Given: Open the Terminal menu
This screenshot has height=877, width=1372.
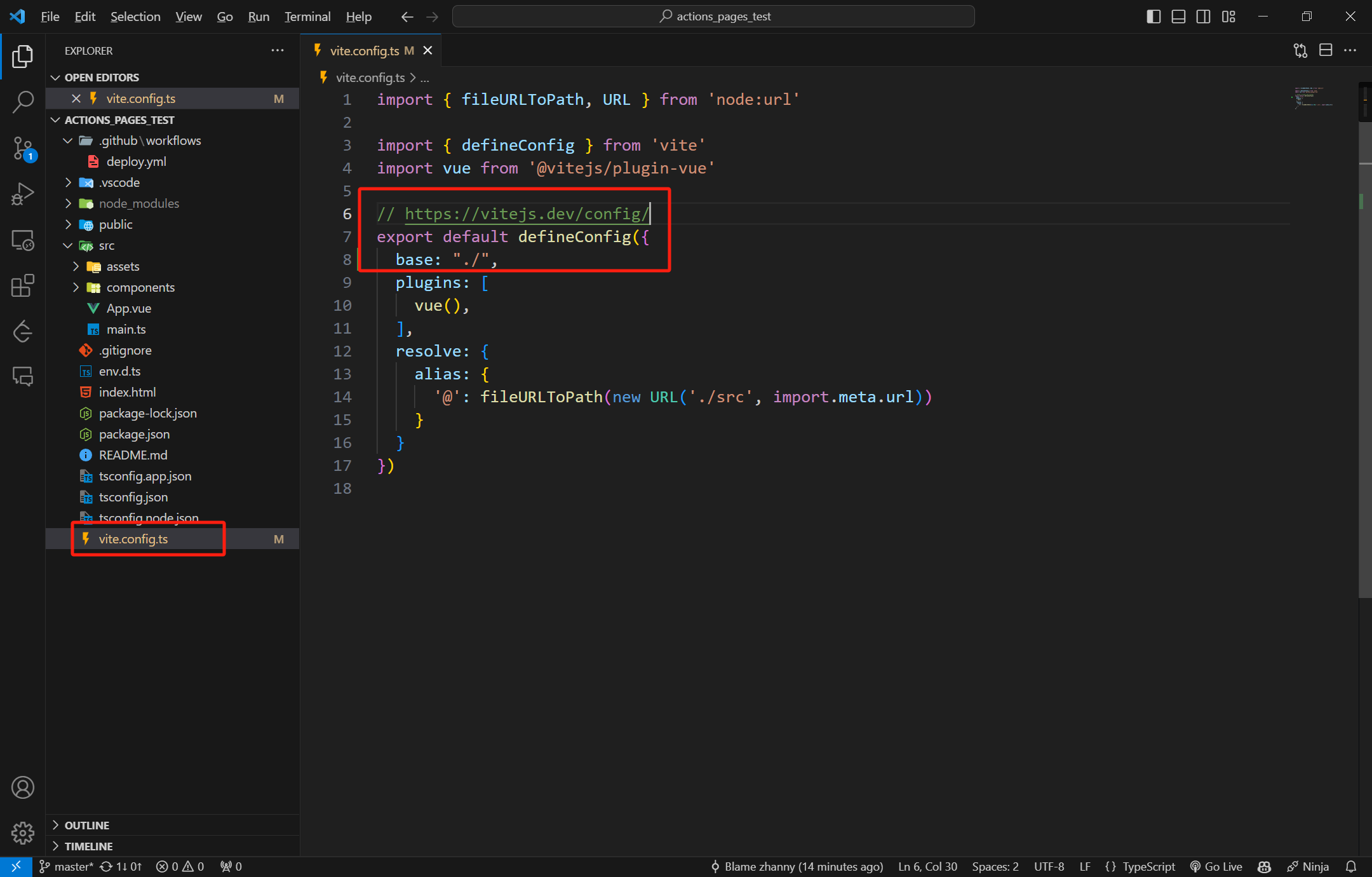Looking at the screenshot, I should tap(307, 17).
